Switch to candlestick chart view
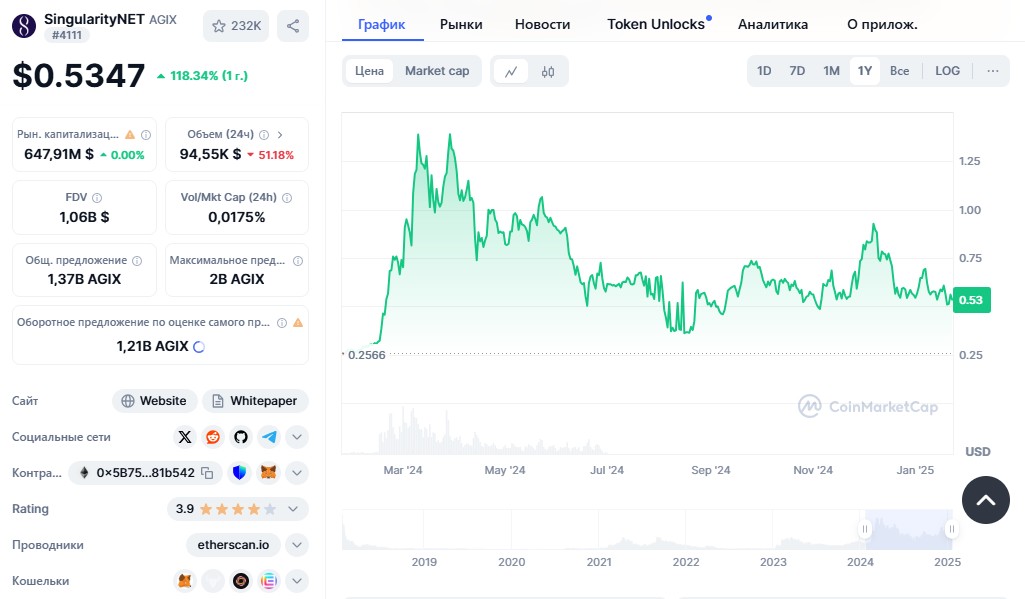 pos(548,71)
